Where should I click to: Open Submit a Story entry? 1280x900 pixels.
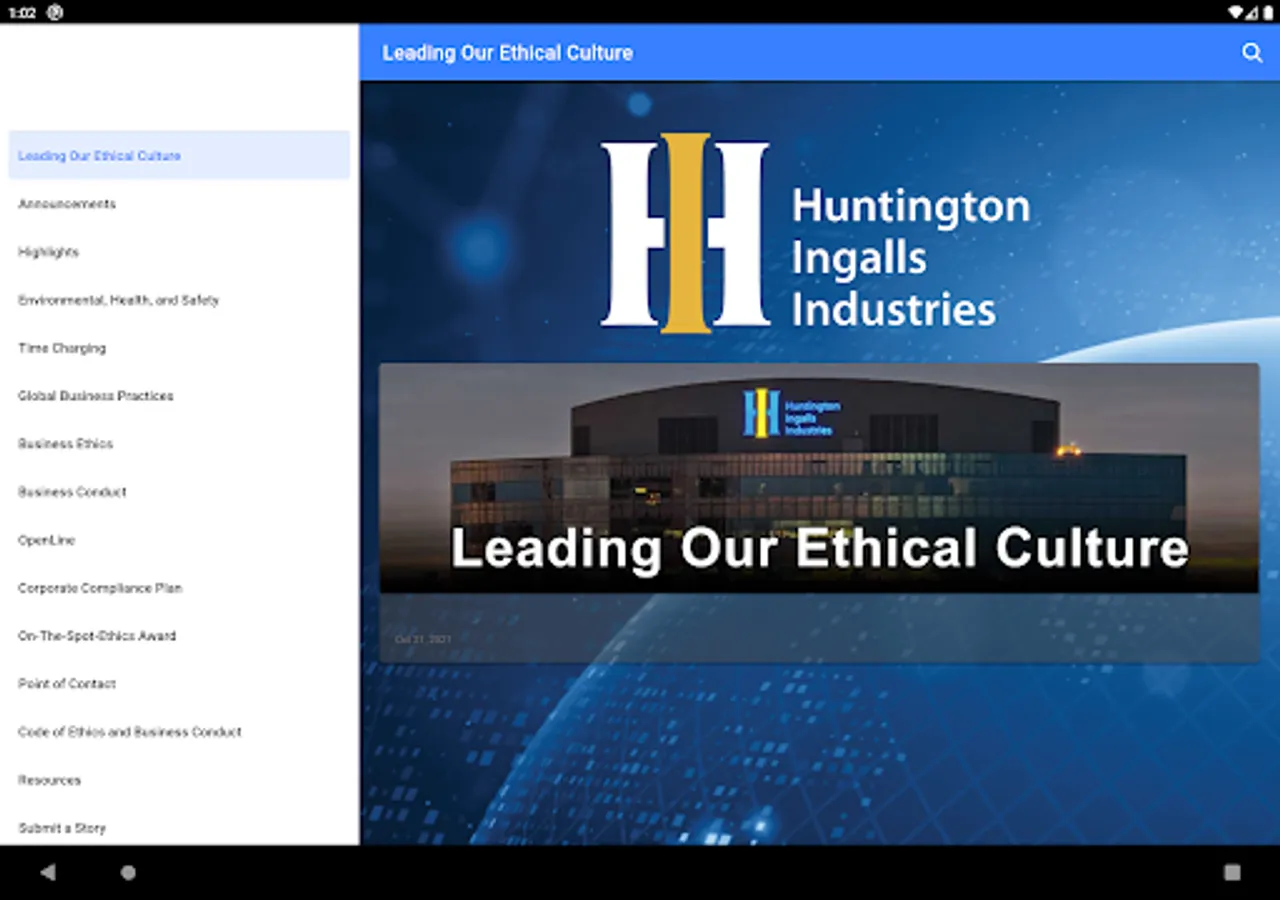coord(179,826)
